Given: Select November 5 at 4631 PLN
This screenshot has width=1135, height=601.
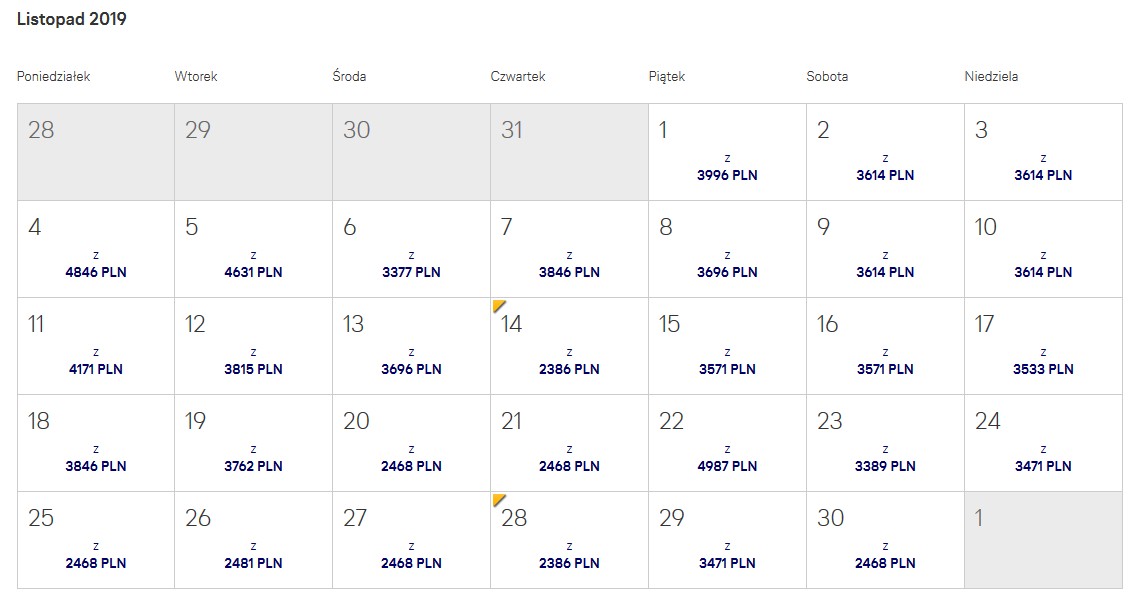Looking at the screenshot, I should click(x=253, y=249).
